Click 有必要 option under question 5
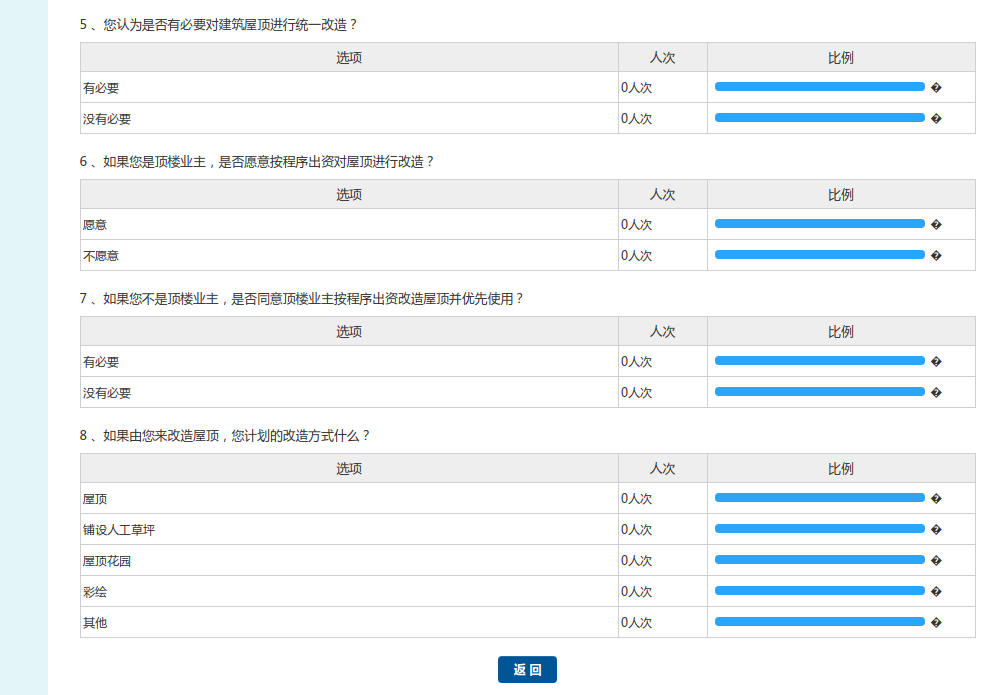Screen dimensions: 1007x695 coord(101,88)
